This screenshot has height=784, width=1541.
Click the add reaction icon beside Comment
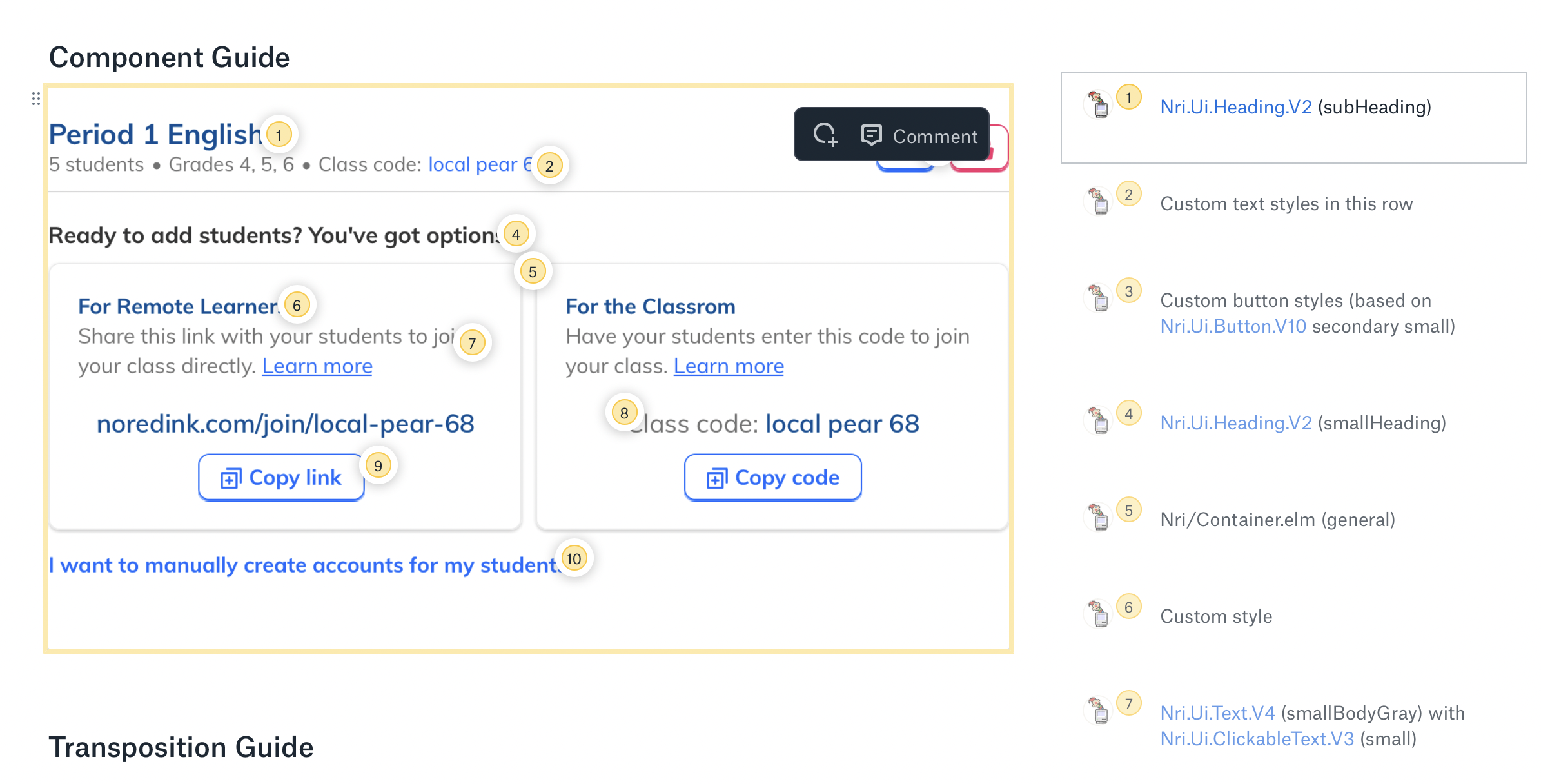click(825, 135)
